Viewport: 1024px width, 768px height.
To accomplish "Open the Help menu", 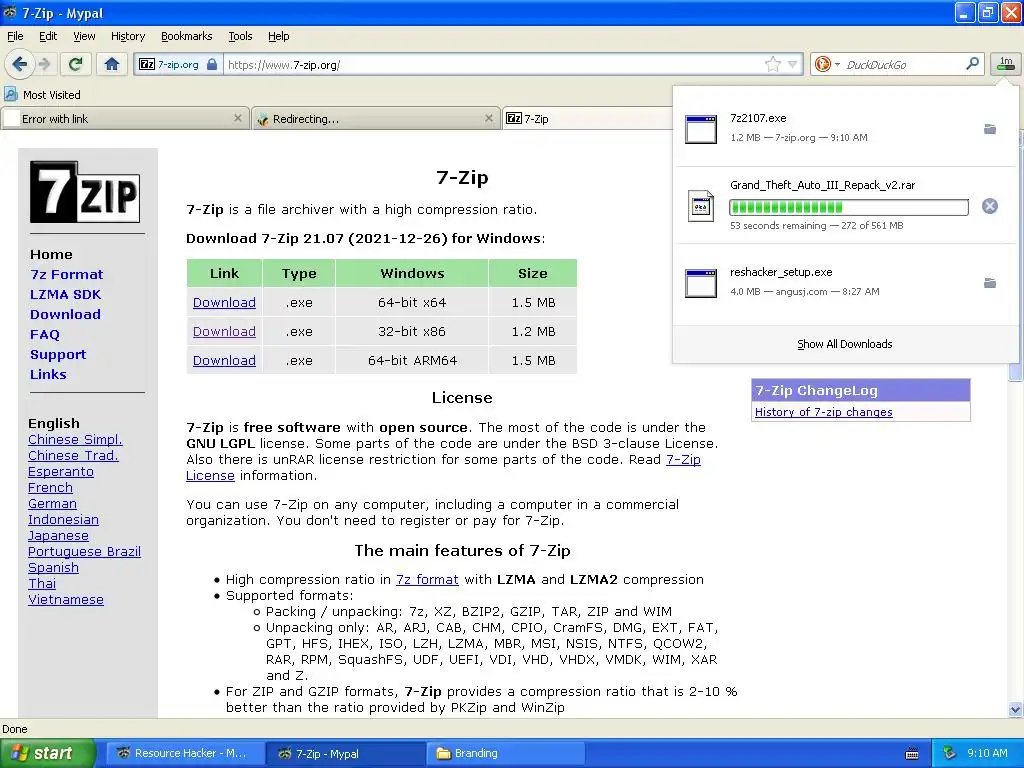I will pyautogui.click(x=278, y=36).
